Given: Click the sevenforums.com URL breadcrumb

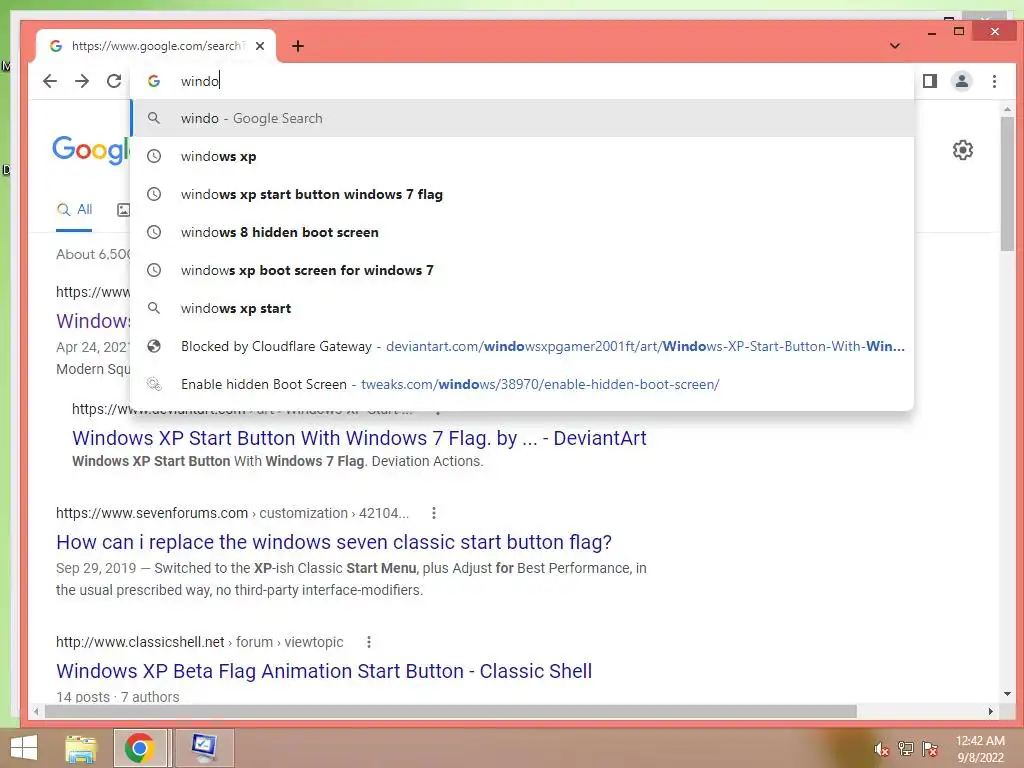Looking at the screenshot, I should point(232,513).
